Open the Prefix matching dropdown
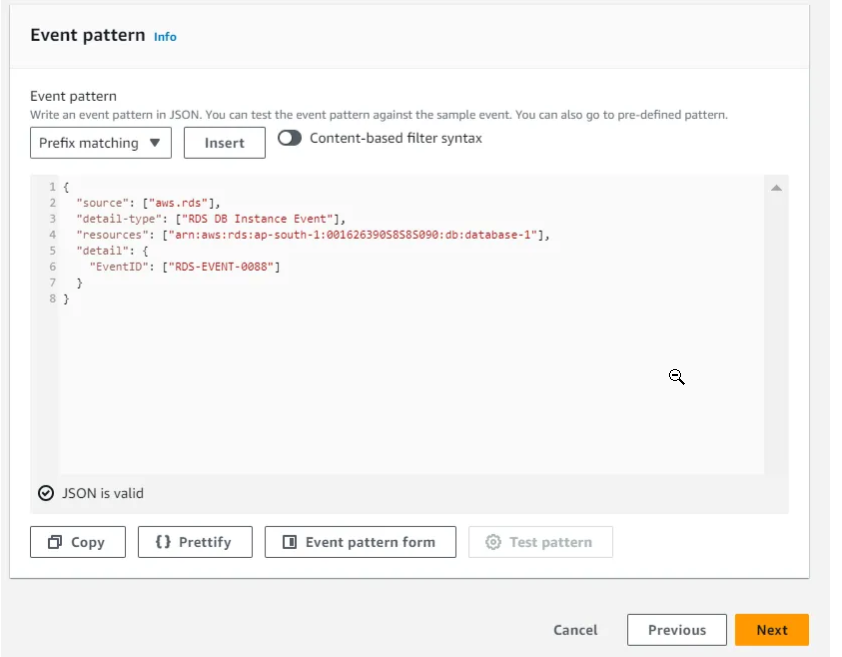Viewport: 842px width, 657px height. tap(100, 143)
